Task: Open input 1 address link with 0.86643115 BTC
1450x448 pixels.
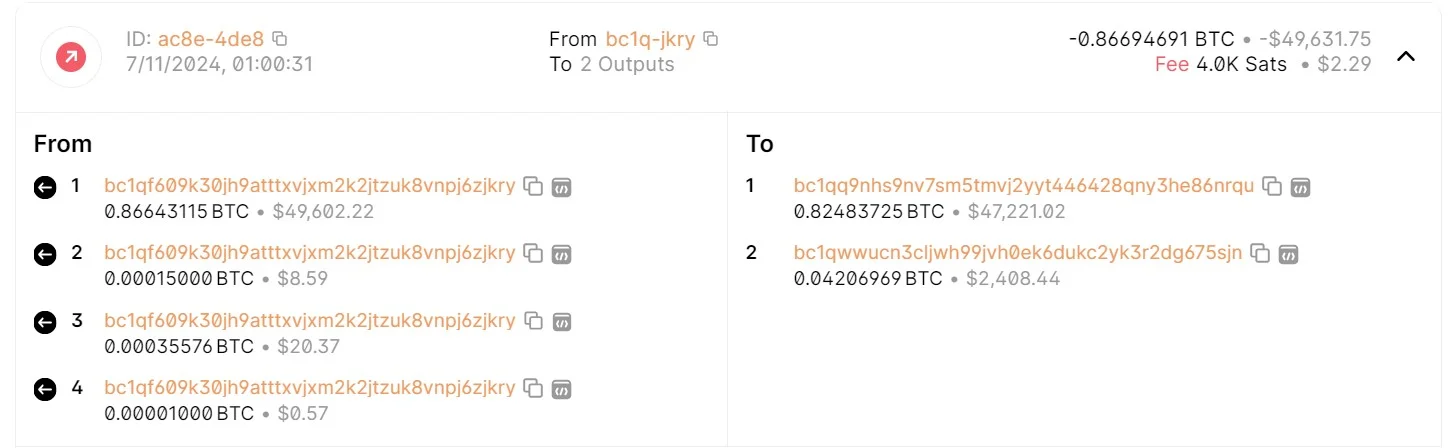Action: point(310,185)
